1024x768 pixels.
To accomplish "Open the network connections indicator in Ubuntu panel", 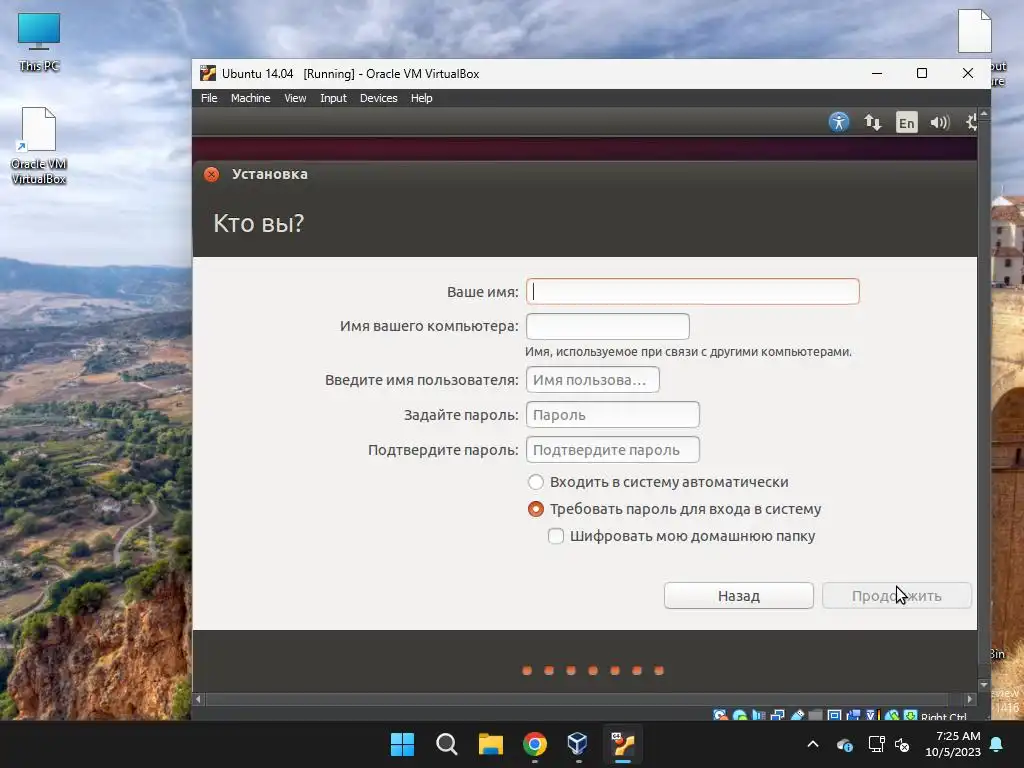I will [x=872, y=122].
